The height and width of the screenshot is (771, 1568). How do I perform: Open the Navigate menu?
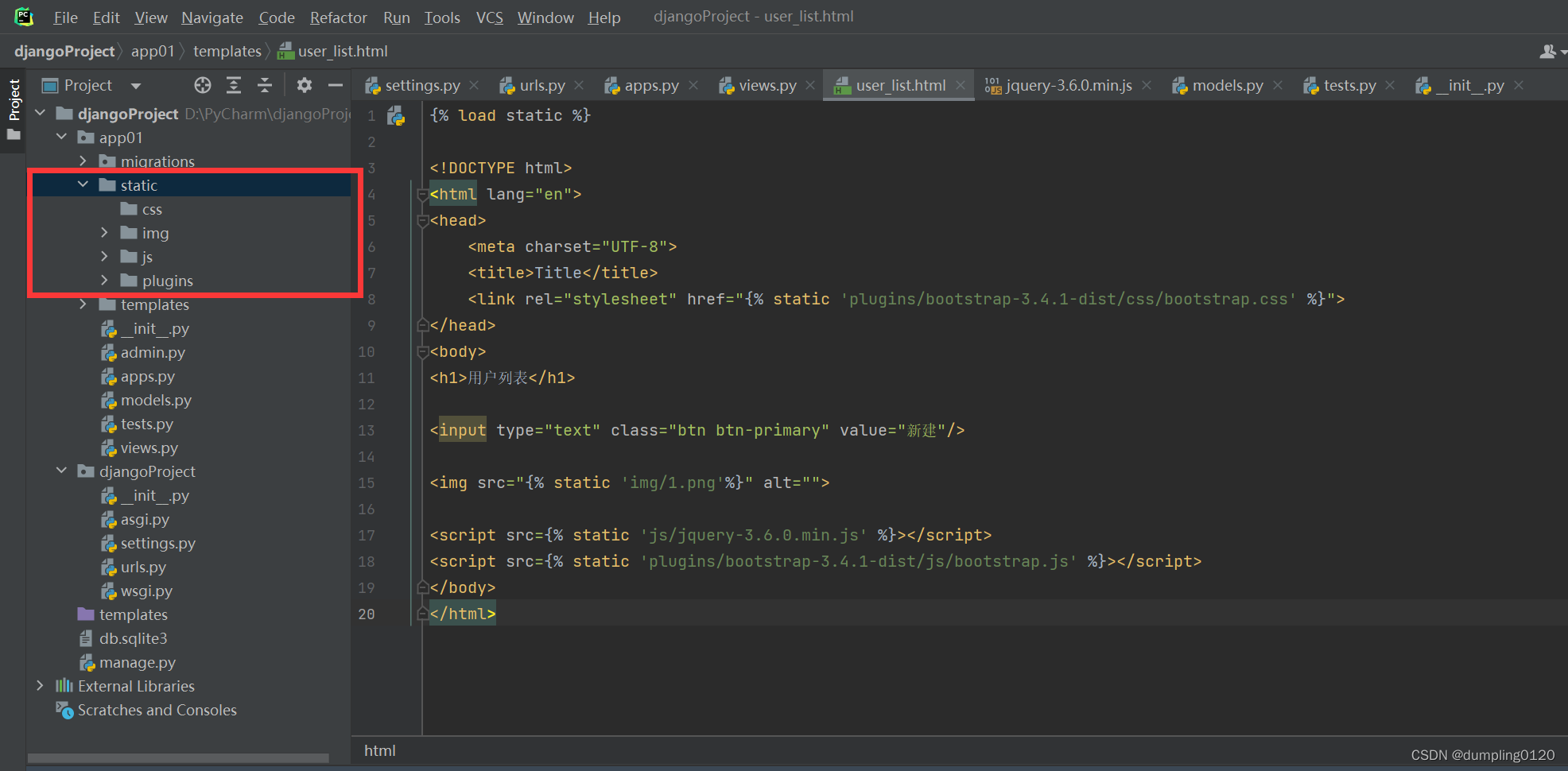pyautogui.click(x=212, y=17)
